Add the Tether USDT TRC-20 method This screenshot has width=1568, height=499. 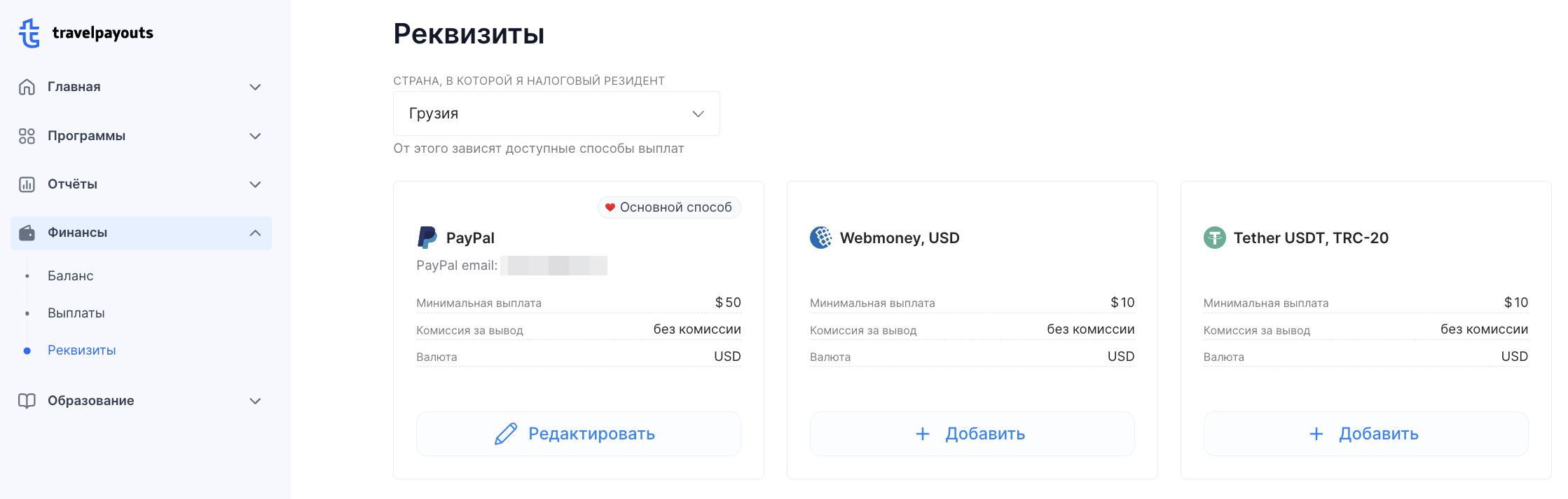click(x=1366, y=434)
